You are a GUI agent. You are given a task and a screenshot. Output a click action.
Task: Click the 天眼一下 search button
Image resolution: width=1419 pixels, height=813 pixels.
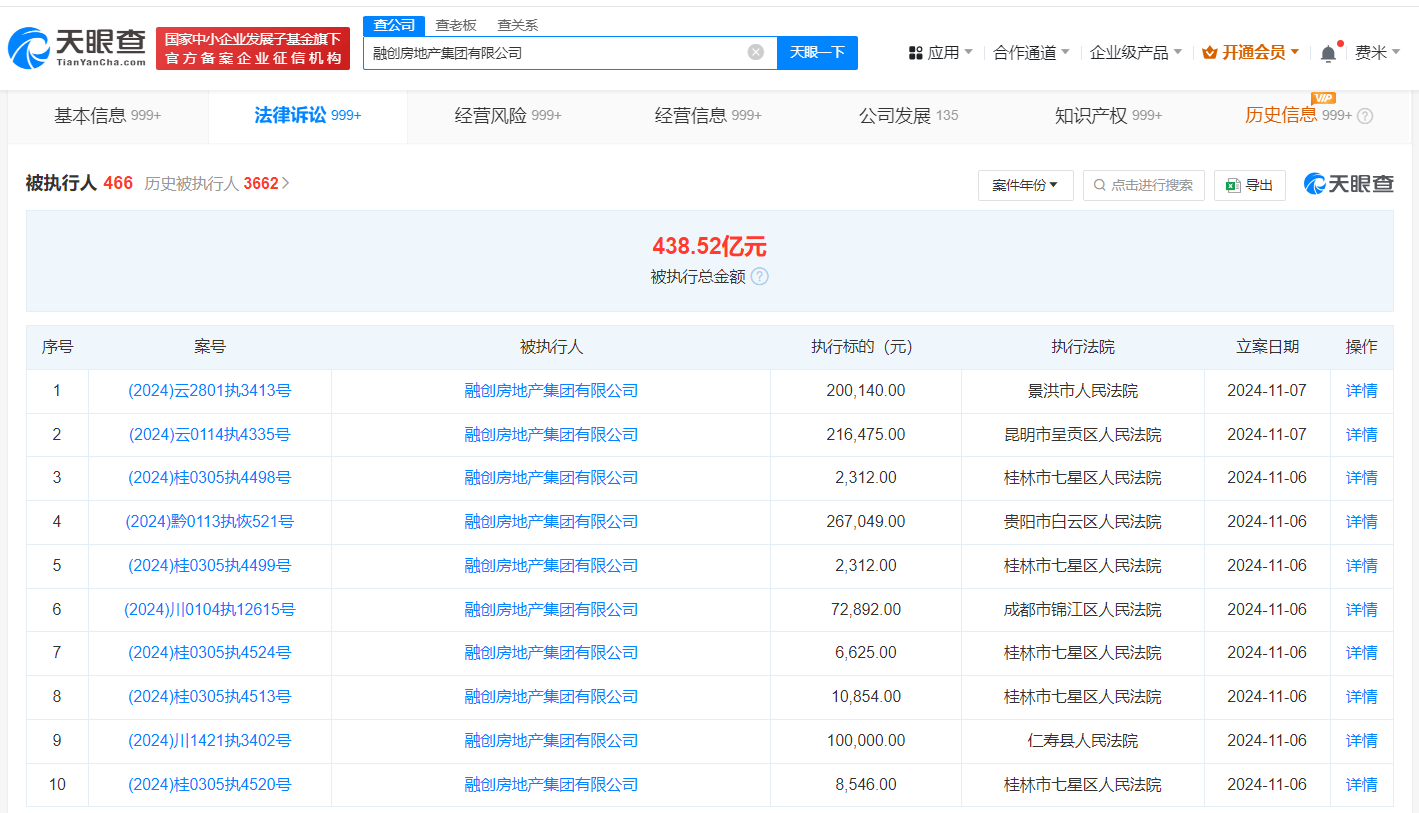817,52
